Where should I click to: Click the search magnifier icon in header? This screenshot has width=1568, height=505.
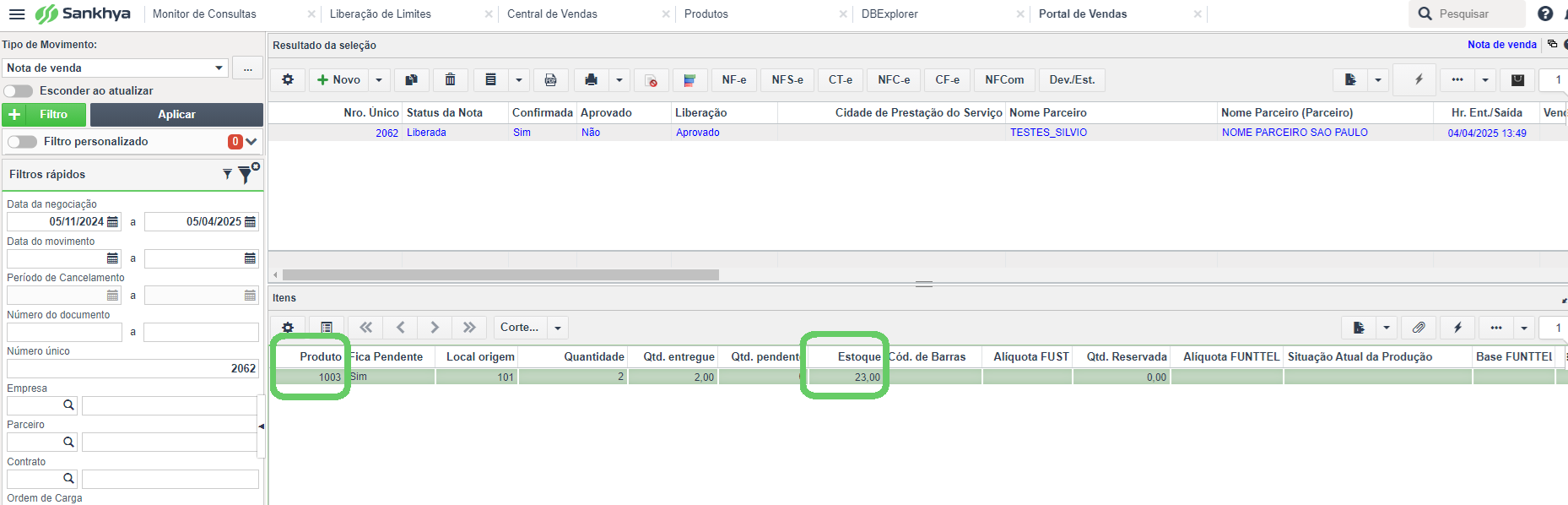(x=1425, y=14)
